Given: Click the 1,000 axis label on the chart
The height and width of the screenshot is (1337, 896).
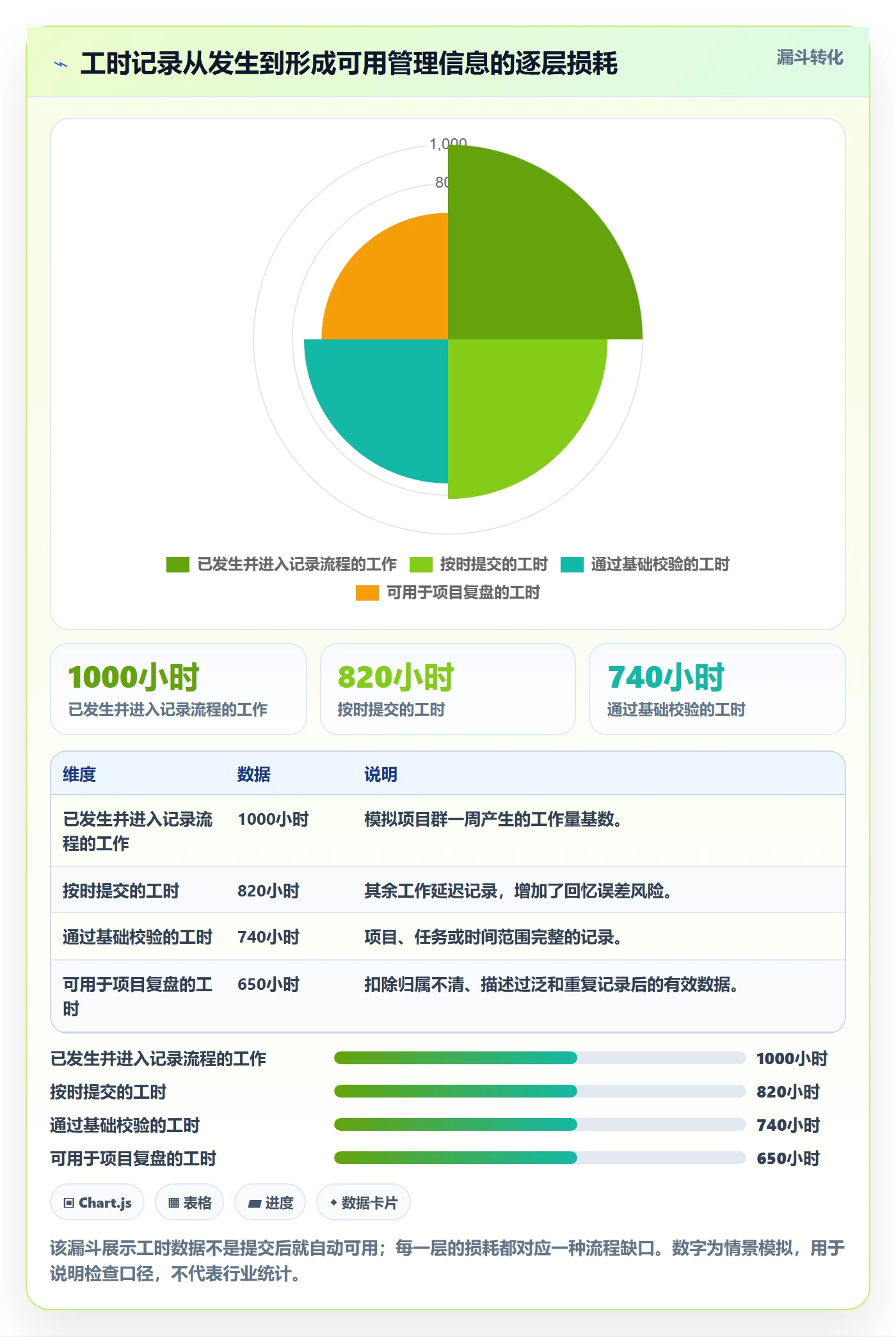Looking at the screenshot, I should click(447, 144).
